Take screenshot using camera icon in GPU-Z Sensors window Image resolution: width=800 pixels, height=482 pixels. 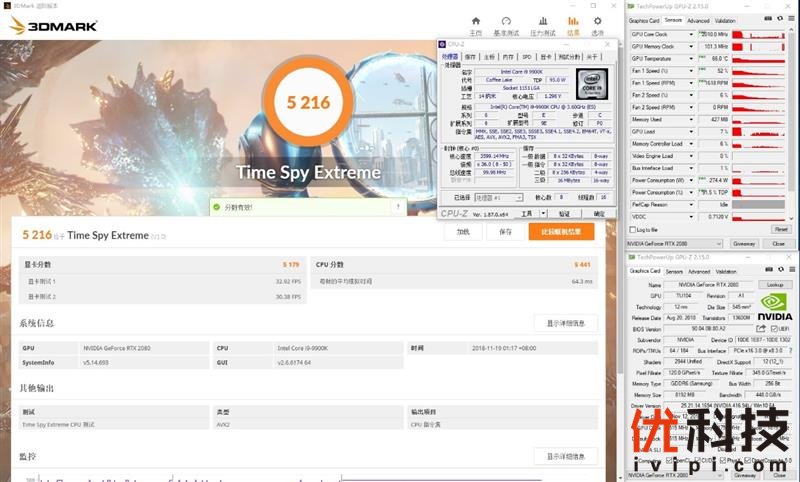point(768,19)
